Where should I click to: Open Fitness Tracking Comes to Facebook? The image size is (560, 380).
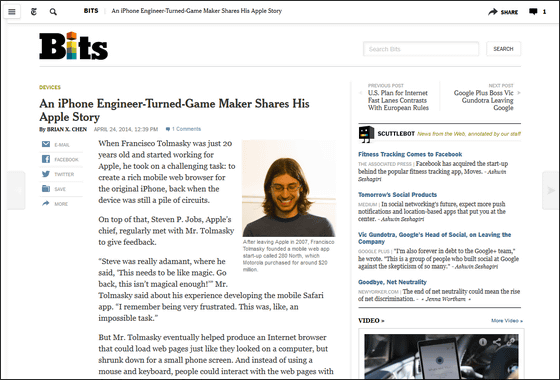[x=410, y=154]
